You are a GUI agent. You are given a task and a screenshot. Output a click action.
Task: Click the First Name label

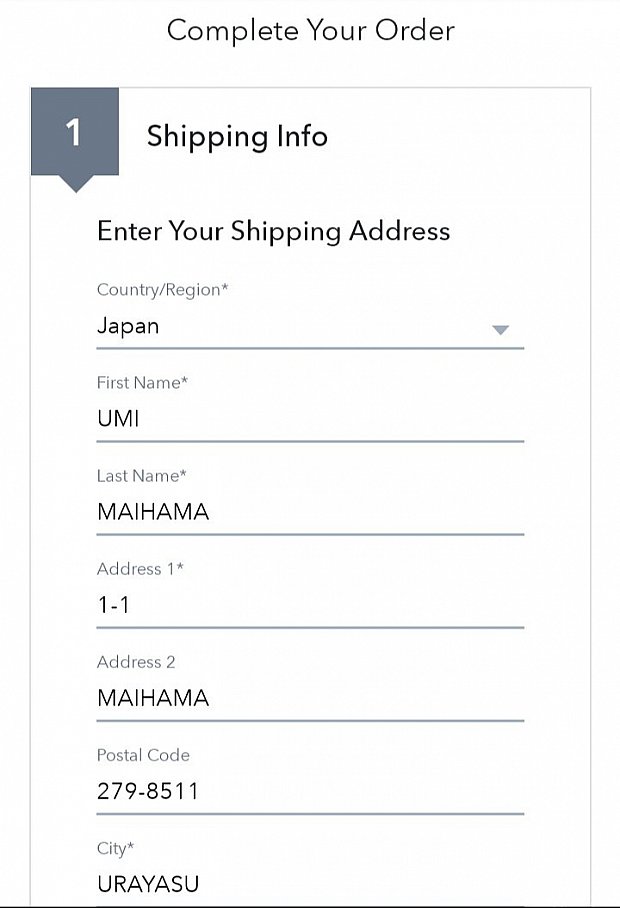[140, 382]
